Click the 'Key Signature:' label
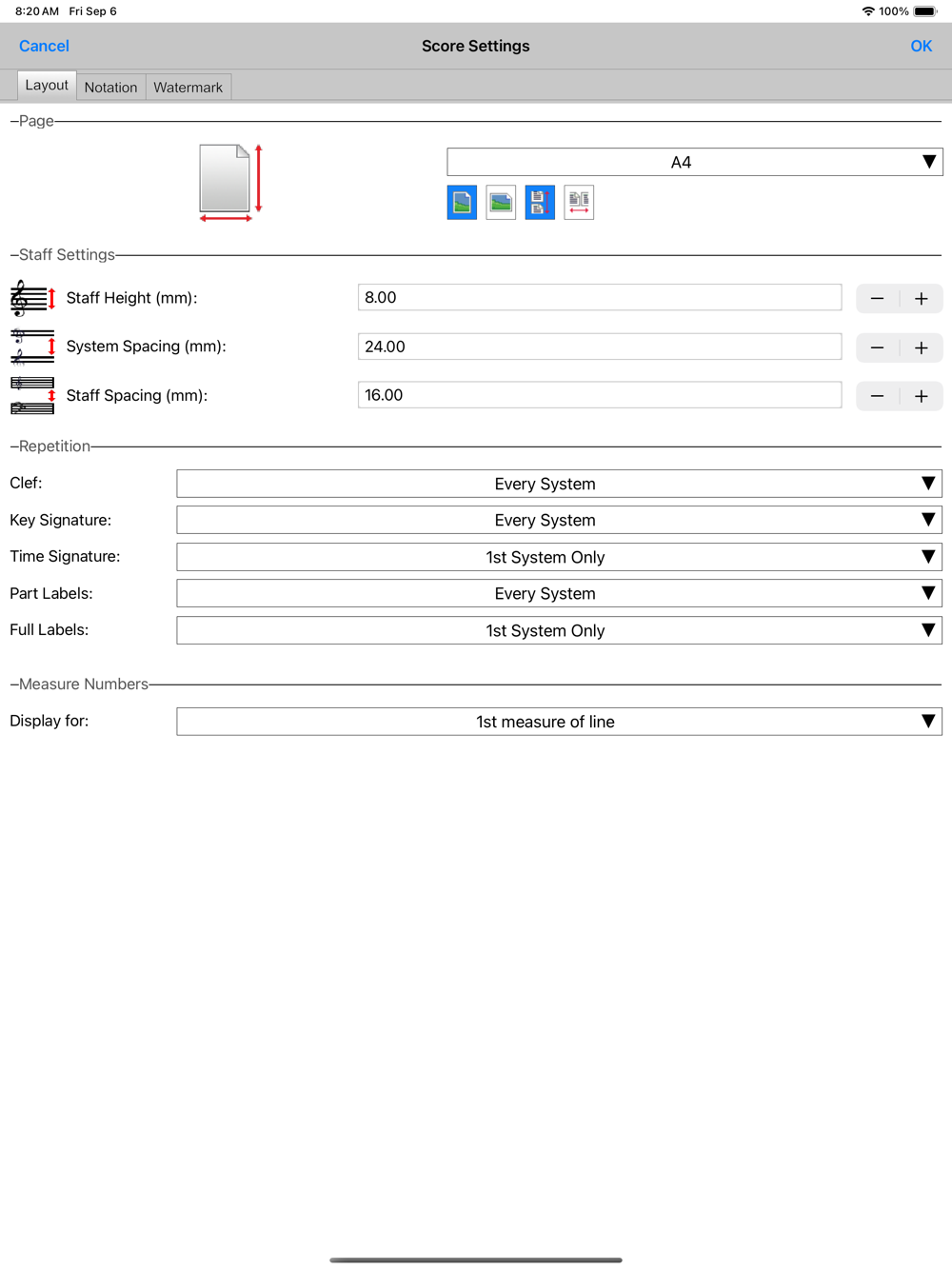 pos(61,520)
